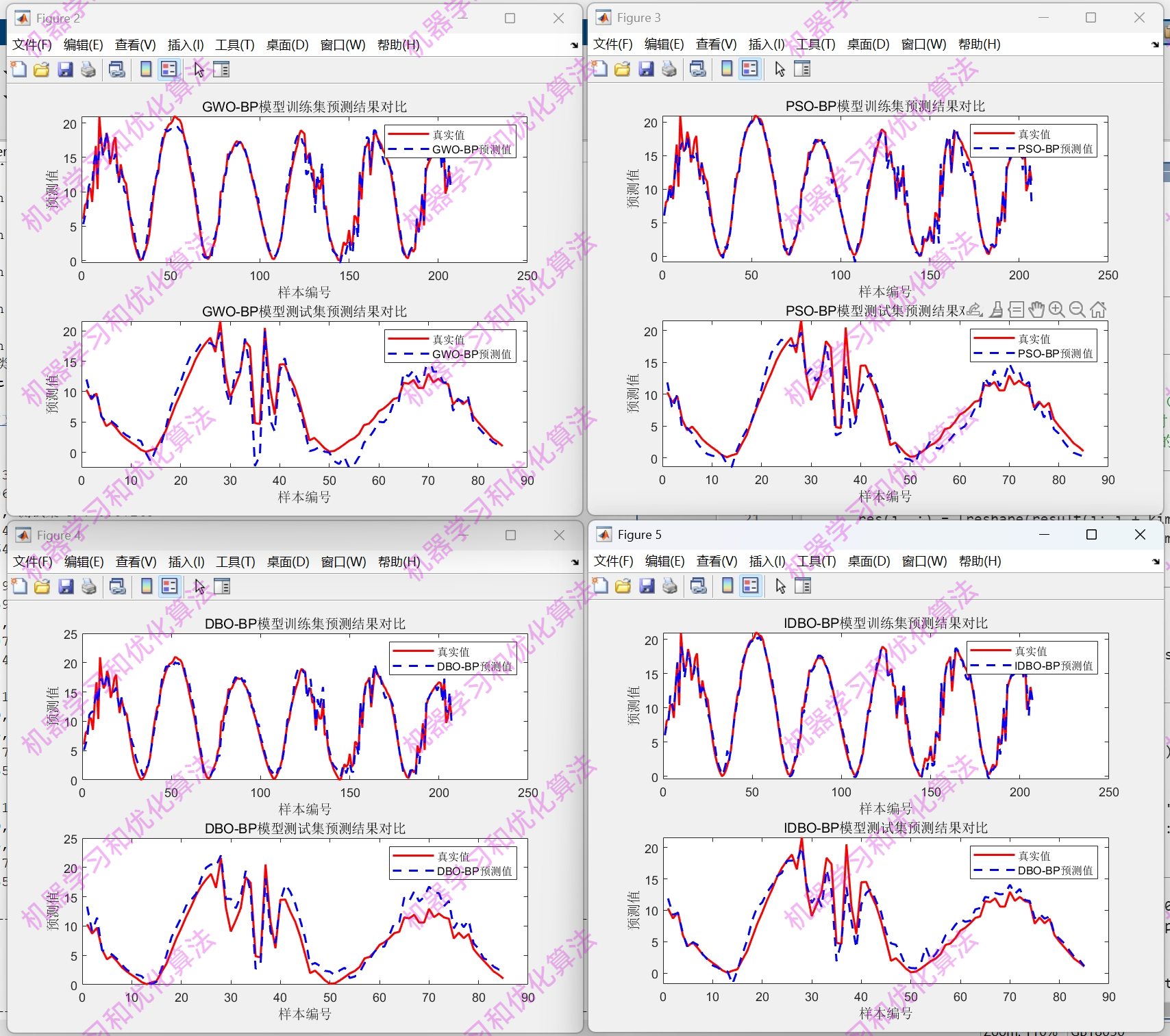Save Figure 2 with the floppy icon

pyautogui.click(x=65, y=69)
